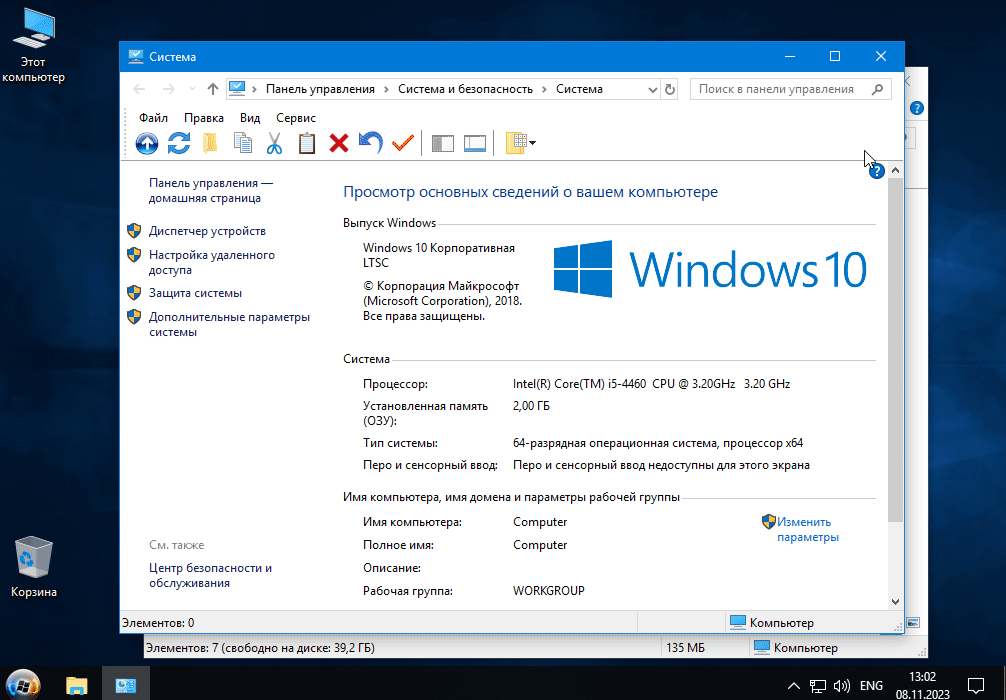Open the folder views dropdown in the toolbar
Image resolution: width=1006 pixels, height=700 pixels.
point(520,142)
